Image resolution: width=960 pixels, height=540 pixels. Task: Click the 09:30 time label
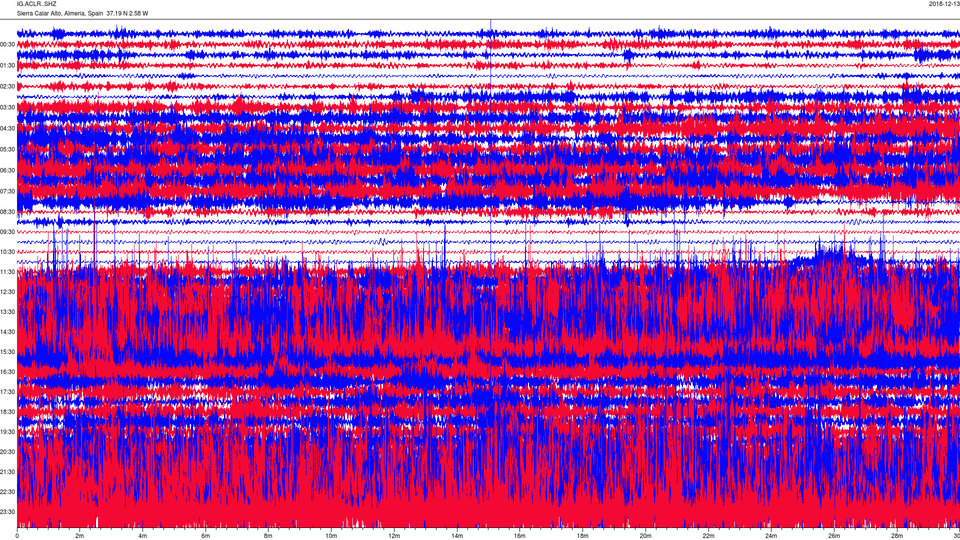coord(7,232)
